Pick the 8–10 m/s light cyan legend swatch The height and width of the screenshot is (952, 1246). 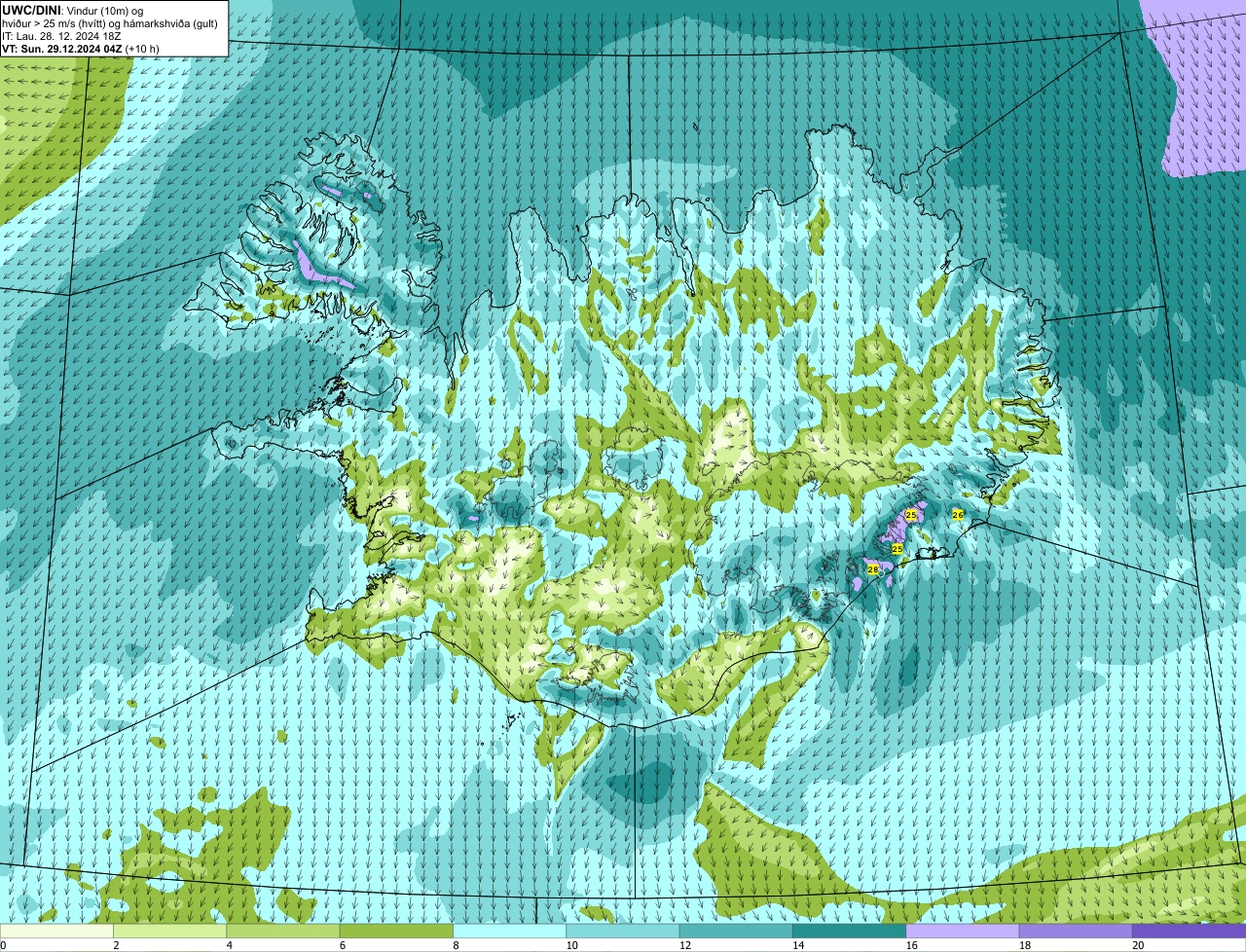coord(509,932)
